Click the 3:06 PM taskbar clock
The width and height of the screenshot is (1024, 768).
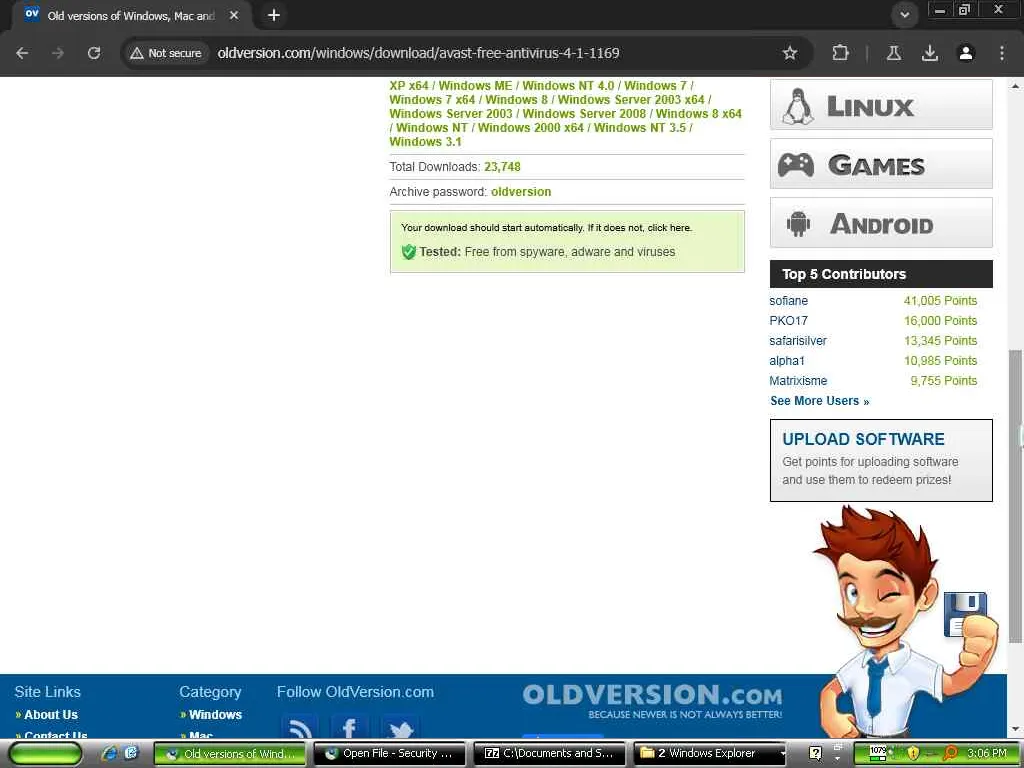tap(987, 753)
